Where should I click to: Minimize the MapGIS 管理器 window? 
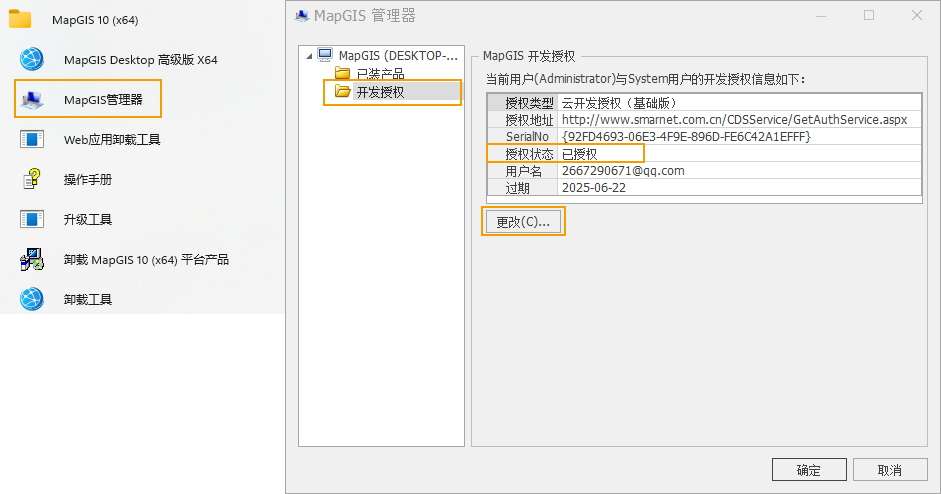click(x=821, y=16)
